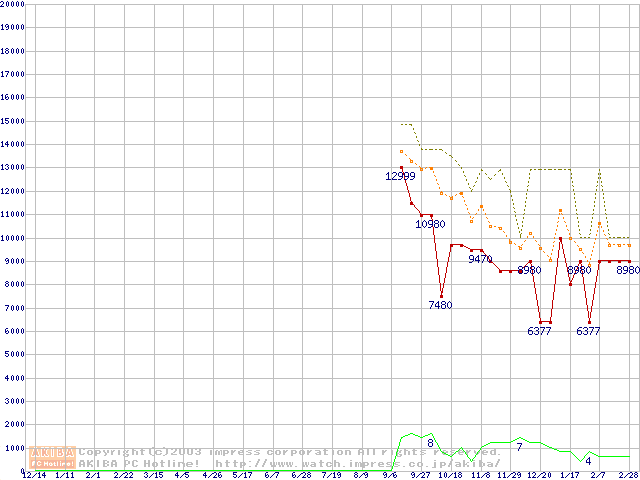
Task: Click the impress corporation copyright text
Action: click(290, 452)
